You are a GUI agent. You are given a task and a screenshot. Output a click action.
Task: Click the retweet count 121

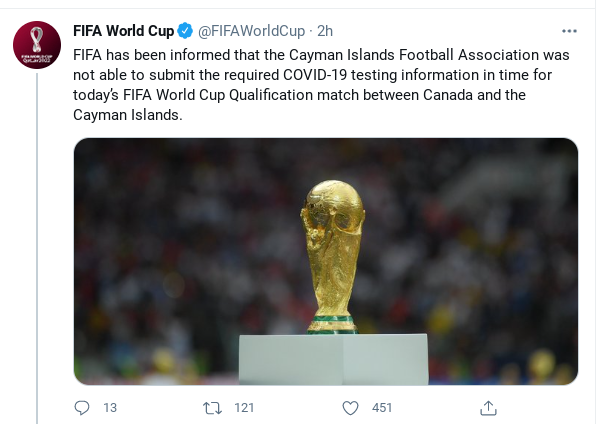243,408
